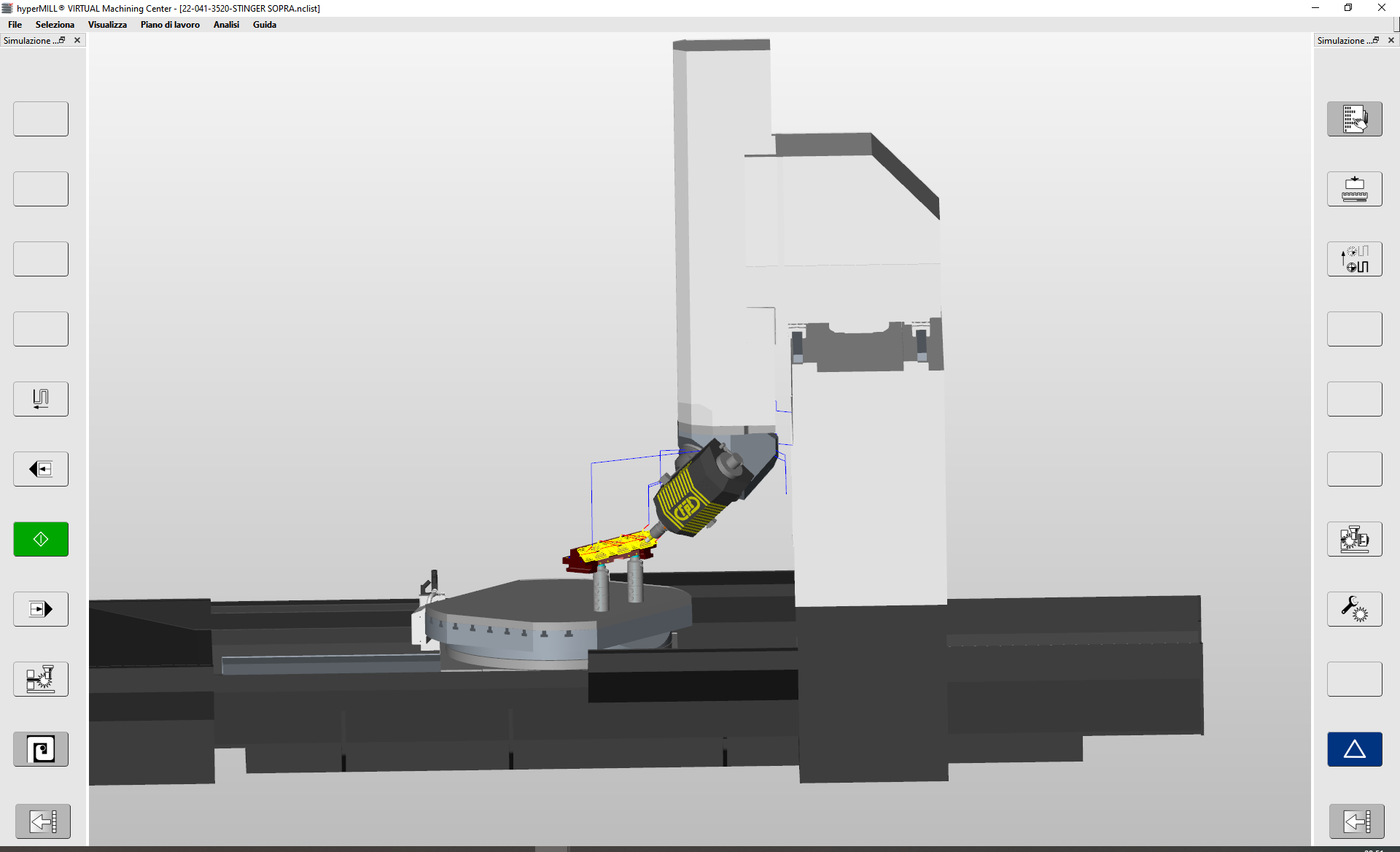Click the blue triangle button
This screenshot has height=852, width=1400.
coord(1355,749)
